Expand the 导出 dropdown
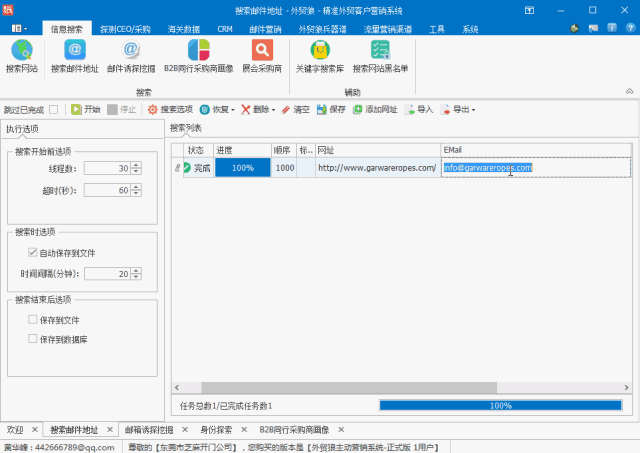Image resolution: width=640 pixels, height=453 pixels. pyautogui.click(x=473, y=110)
